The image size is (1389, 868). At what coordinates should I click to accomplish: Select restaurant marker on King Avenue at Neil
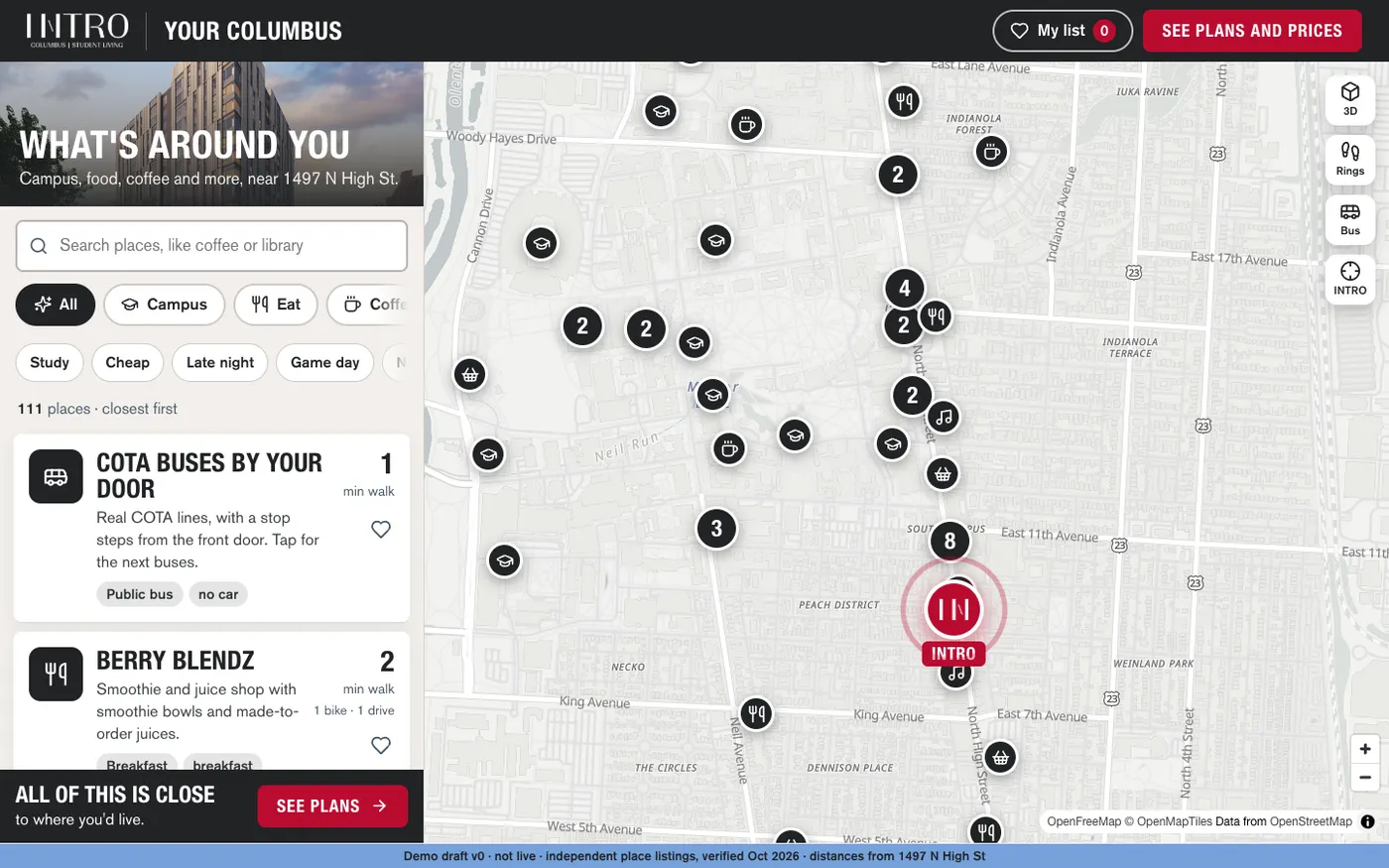click(x=756, y=712)
